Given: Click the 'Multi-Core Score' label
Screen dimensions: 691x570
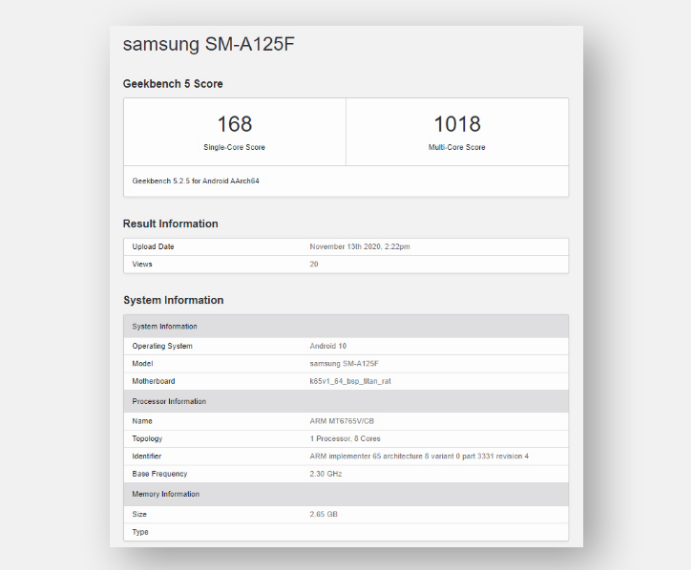Looking at the screenshot, I should pyautogui.click(x=457, y=147).
